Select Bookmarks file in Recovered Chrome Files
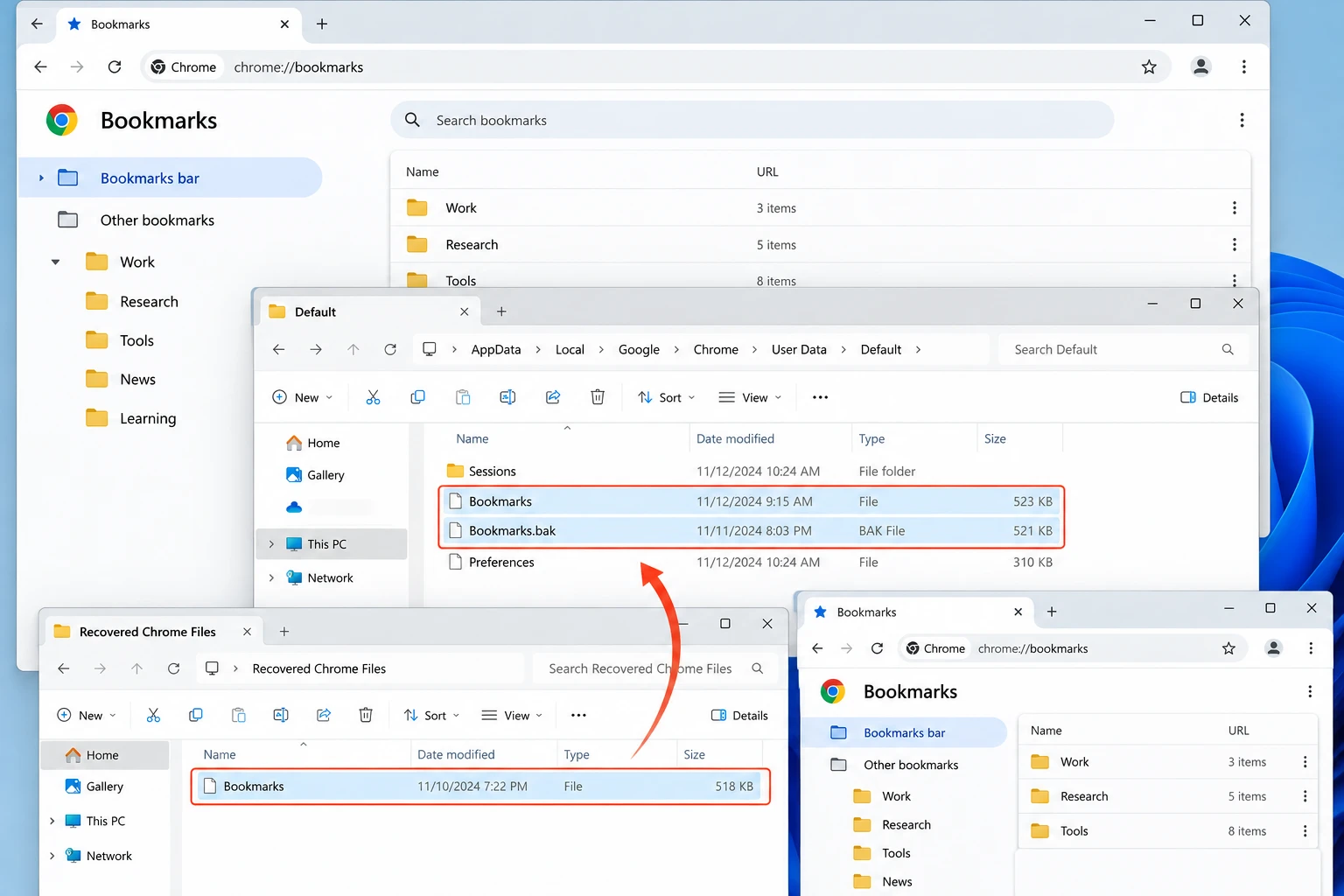Viewport: 1344px width, 896px height. click(x=480, y=787)
